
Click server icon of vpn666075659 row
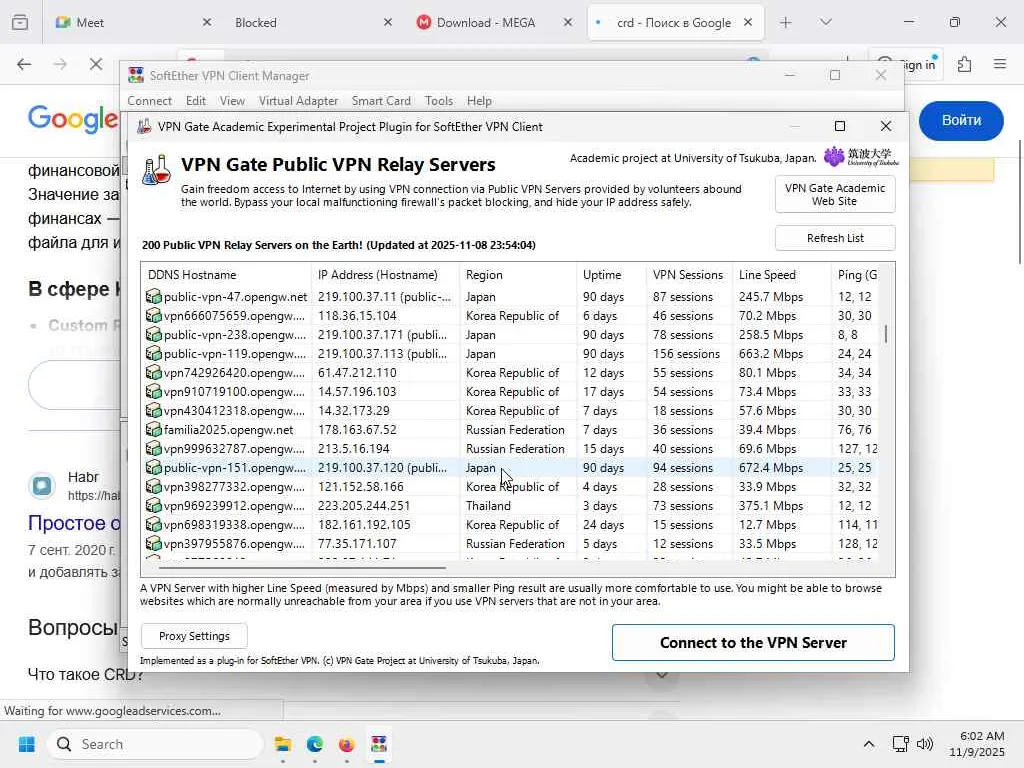[153, 315]
